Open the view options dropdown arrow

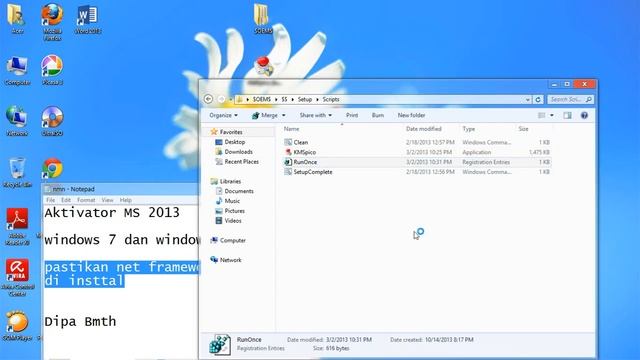pos(552,116)
